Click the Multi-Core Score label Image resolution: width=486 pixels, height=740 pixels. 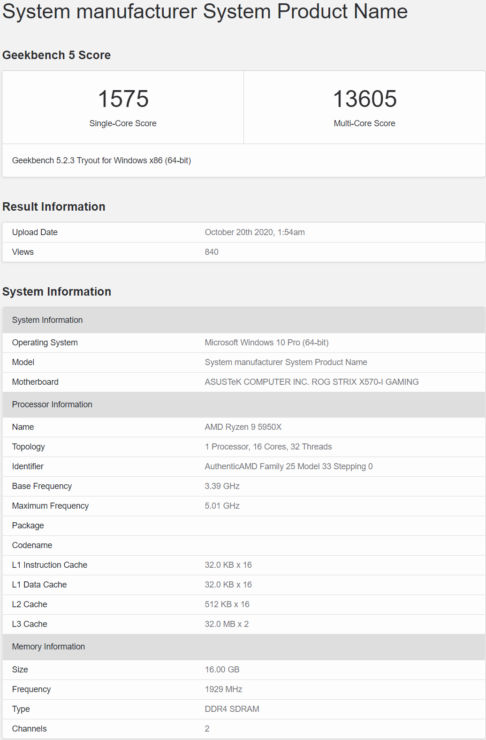pyautogui.click(x=364, y=123)
